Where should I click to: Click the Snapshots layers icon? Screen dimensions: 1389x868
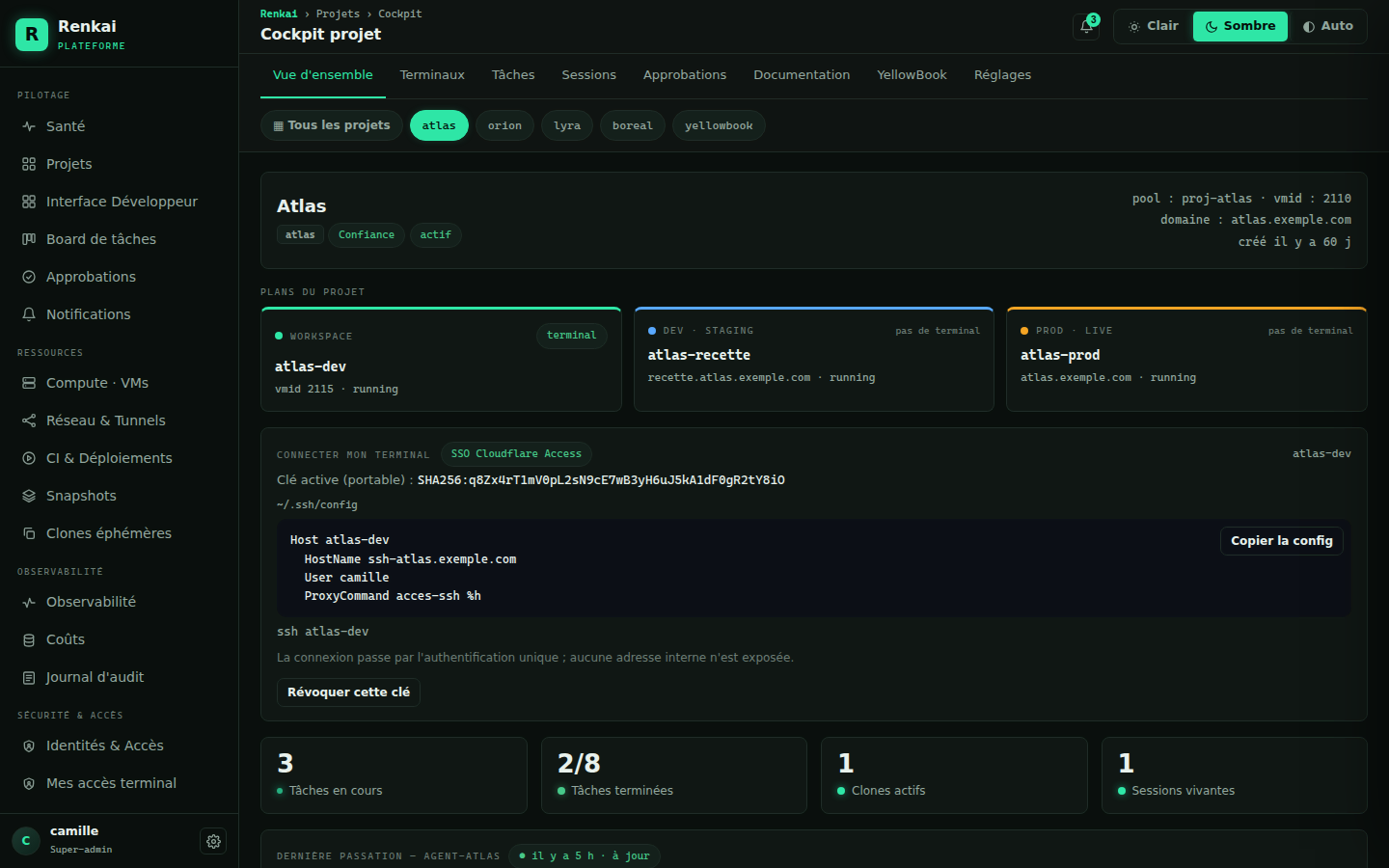click(29, 496)
